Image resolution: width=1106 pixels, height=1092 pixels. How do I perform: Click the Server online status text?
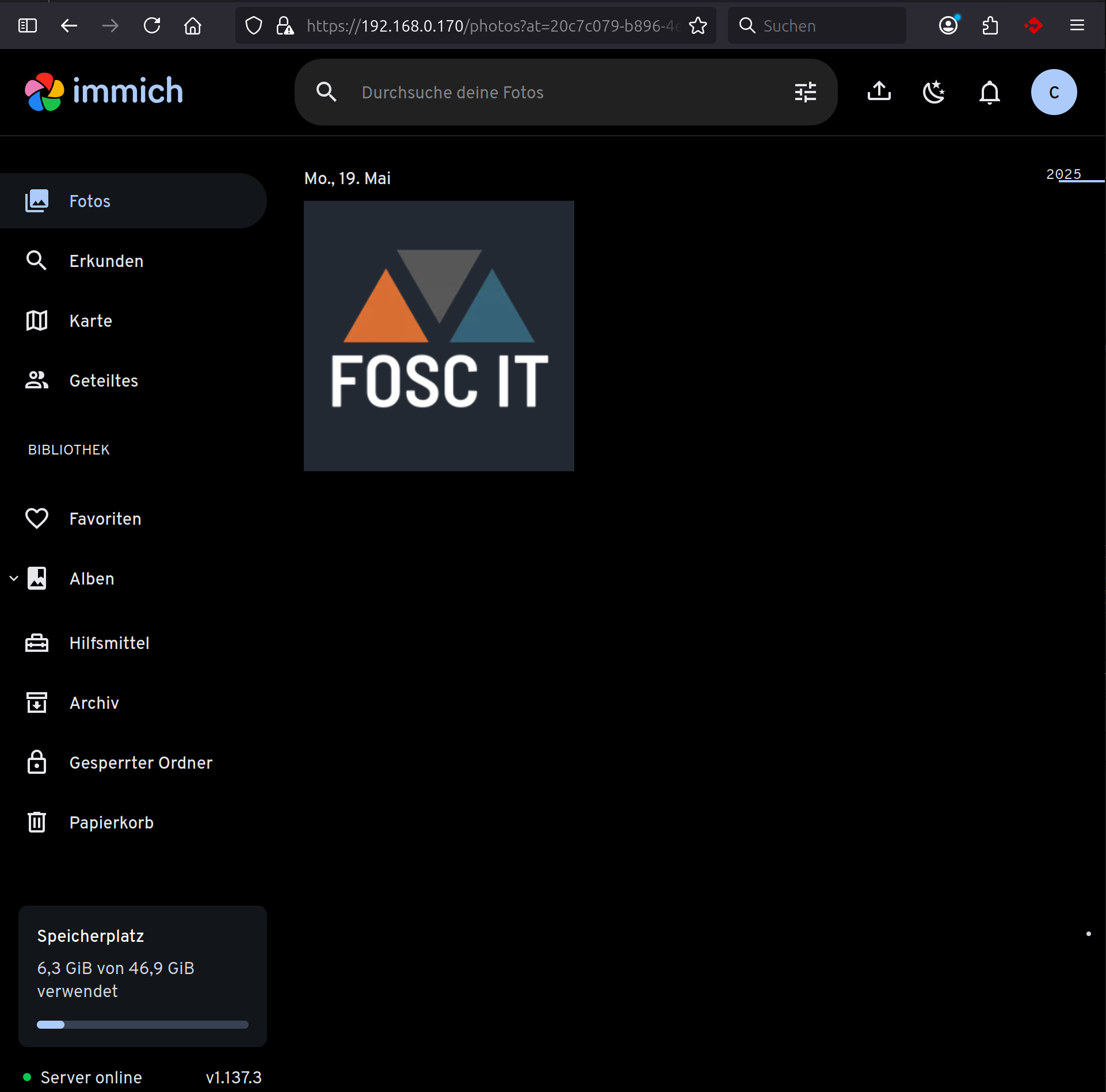pos(91,1078)
